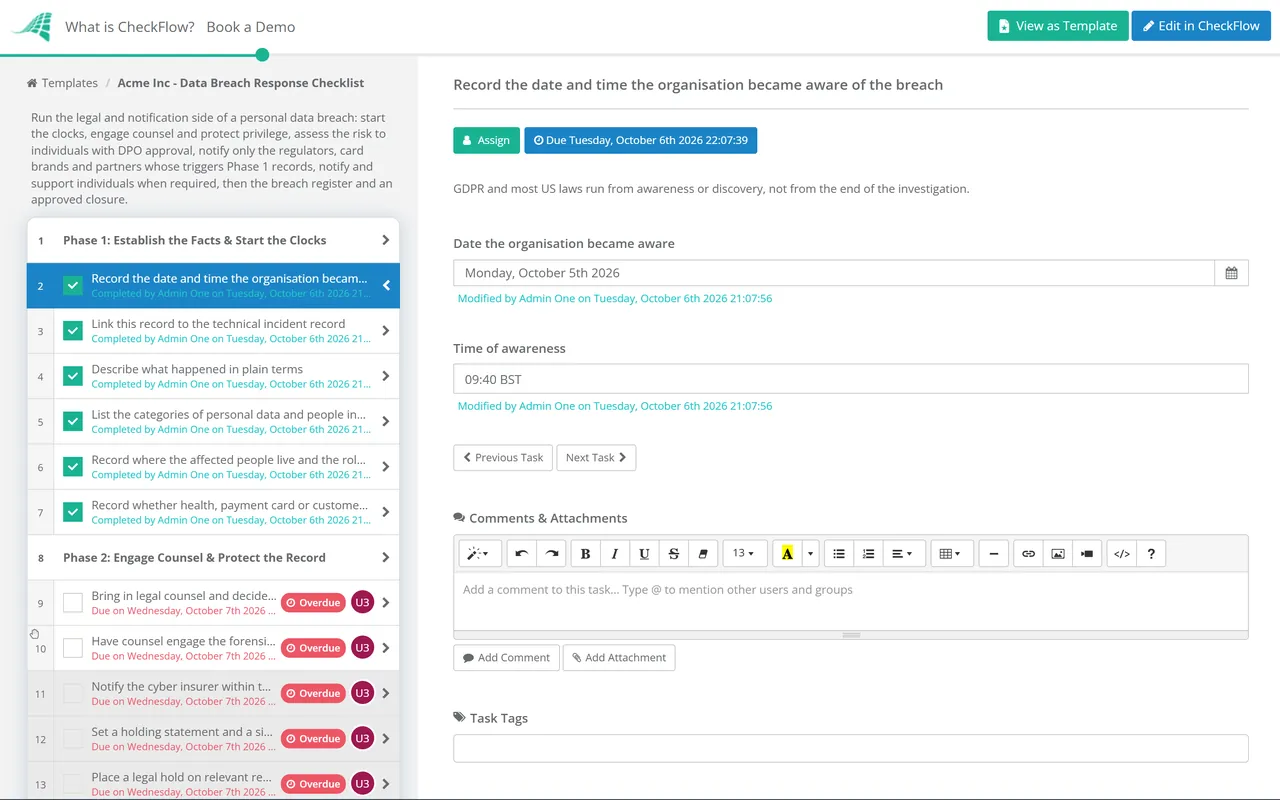Click the Edit in CheckFlow button
The width and height of the screenshot is (1280, 800).
1201,26
